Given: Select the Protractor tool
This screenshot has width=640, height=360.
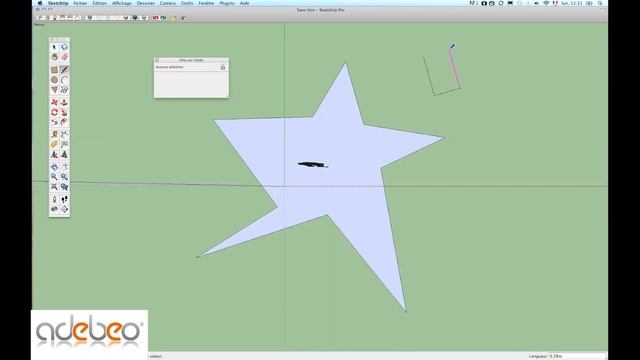Looking at the screenshot, I should click(x=54, y=144).
